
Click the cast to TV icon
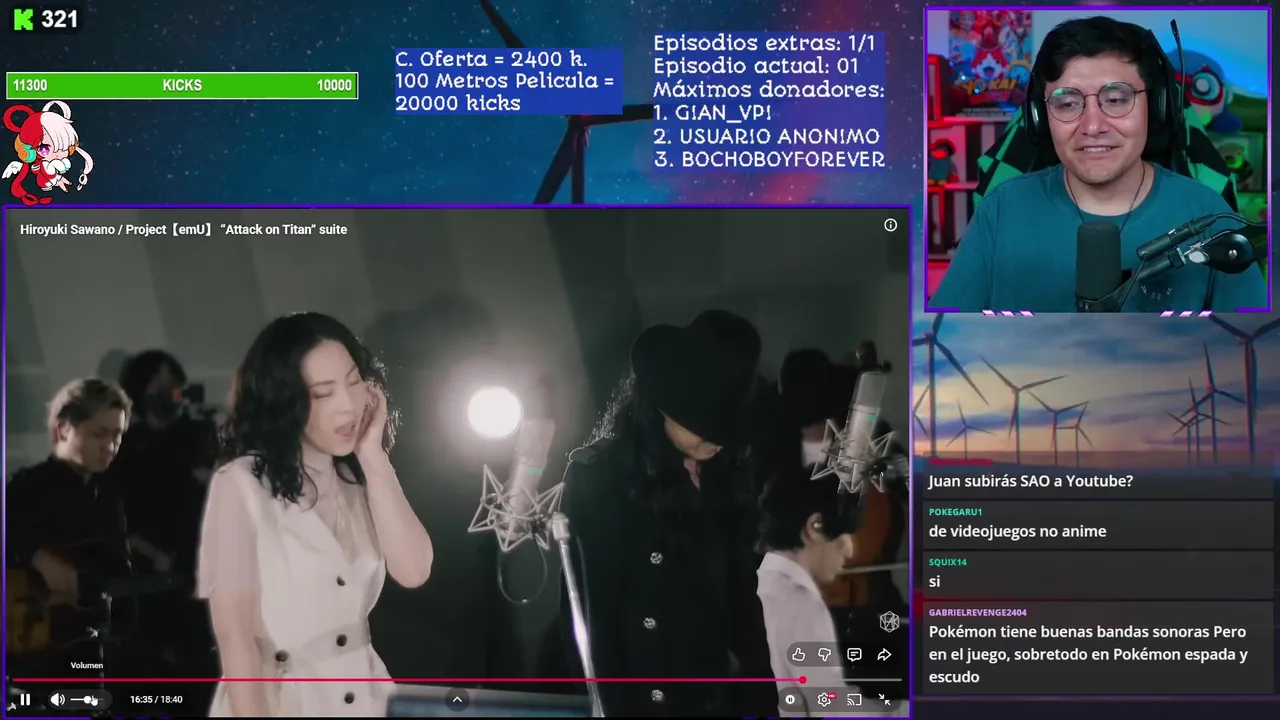click(x=854, y=700)
